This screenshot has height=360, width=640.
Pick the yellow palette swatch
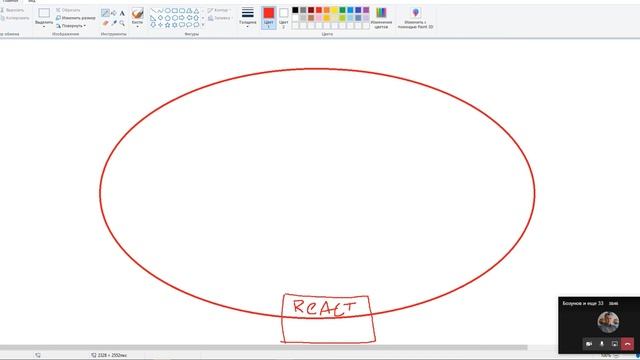point(335,10)
